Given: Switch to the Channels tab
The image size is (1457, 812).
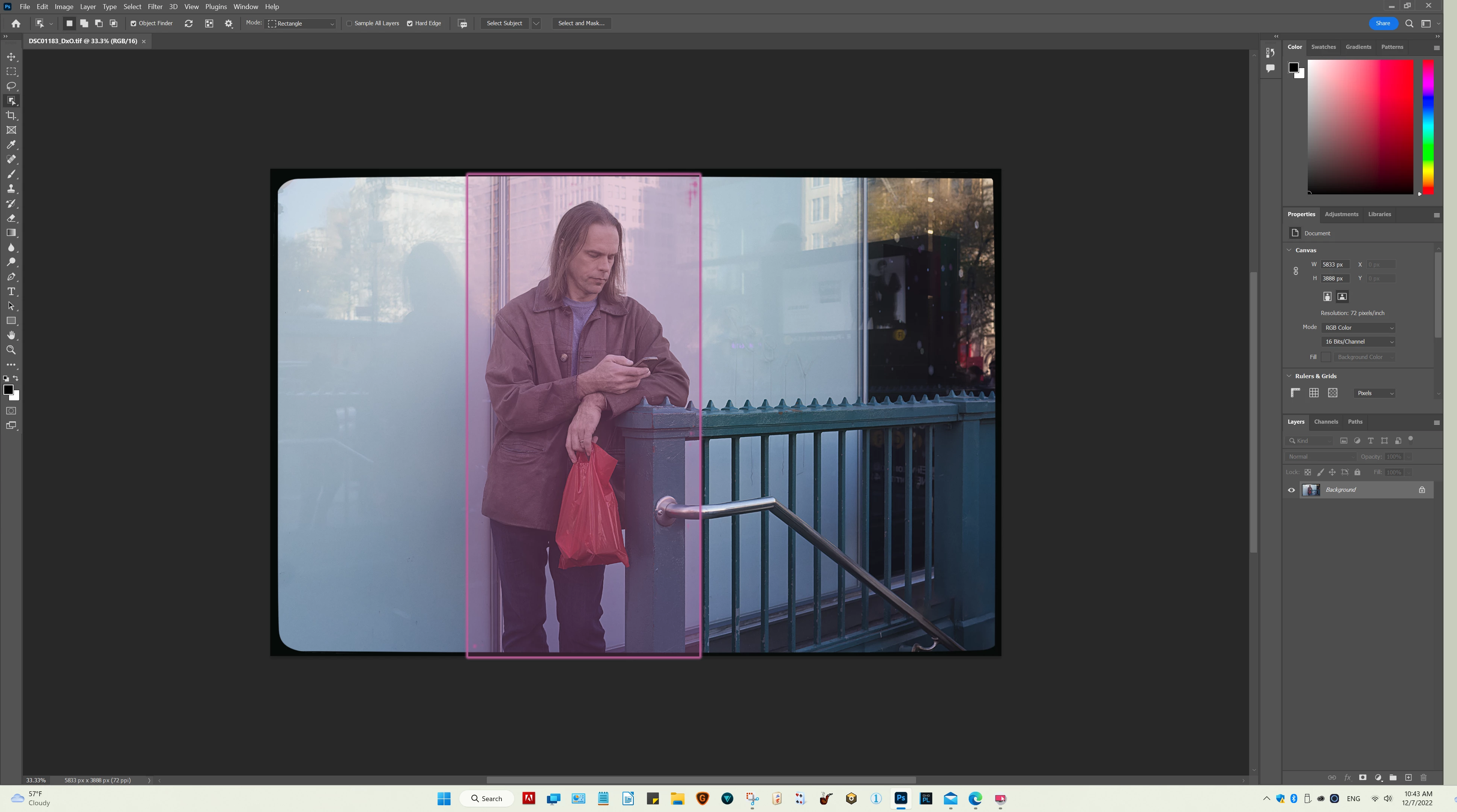Looking at the screenshot, I should [1326, 421].
